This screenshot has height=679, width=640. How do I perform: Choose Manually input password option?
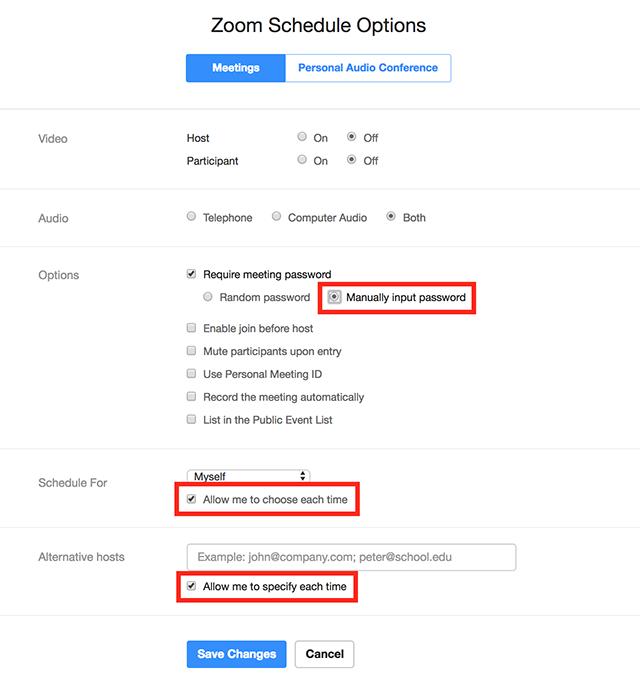pyautogui.click(x=335, y=297)
